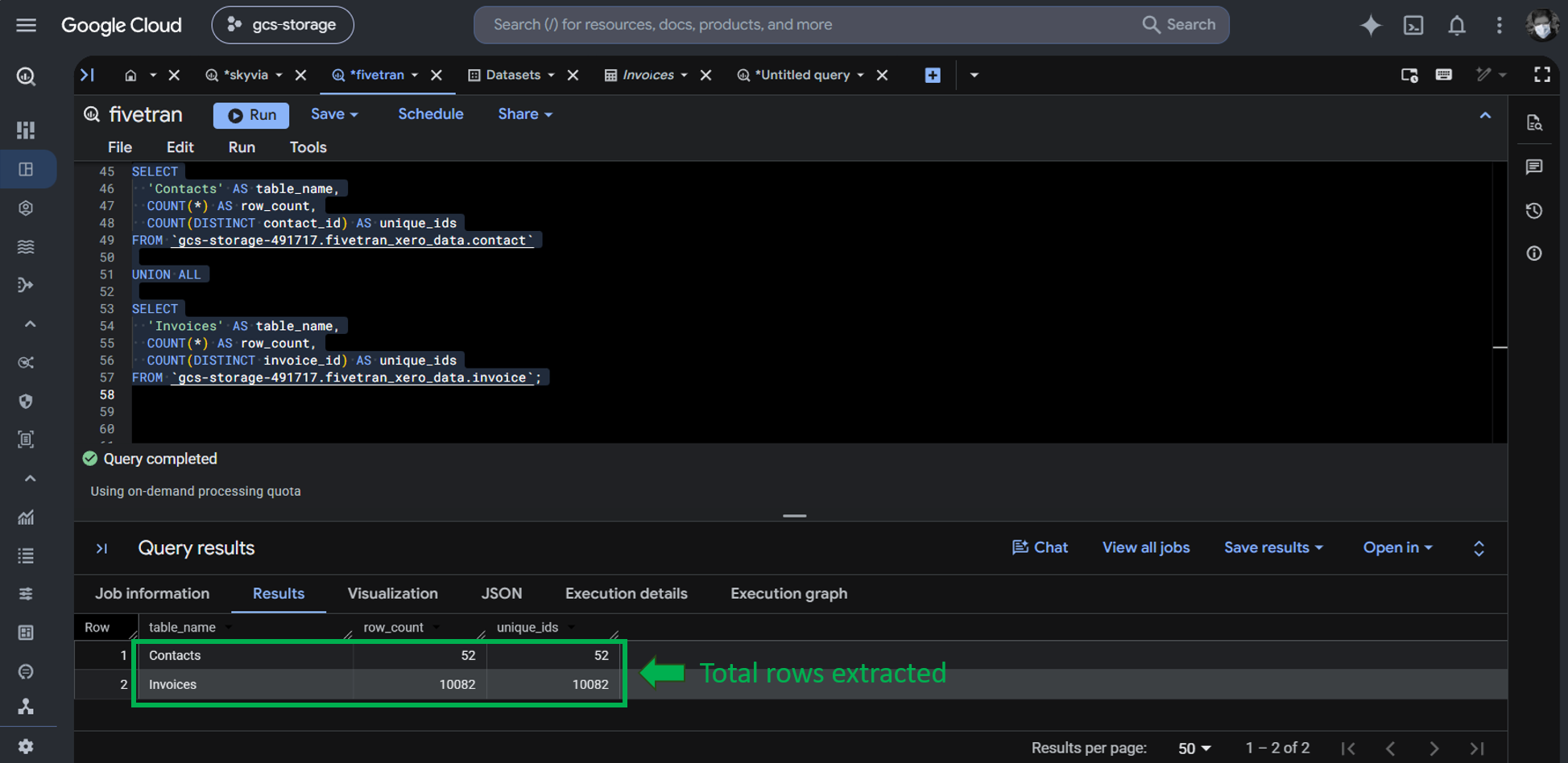Open Gemini AI assistant sparkle icon

(1370, 25)
